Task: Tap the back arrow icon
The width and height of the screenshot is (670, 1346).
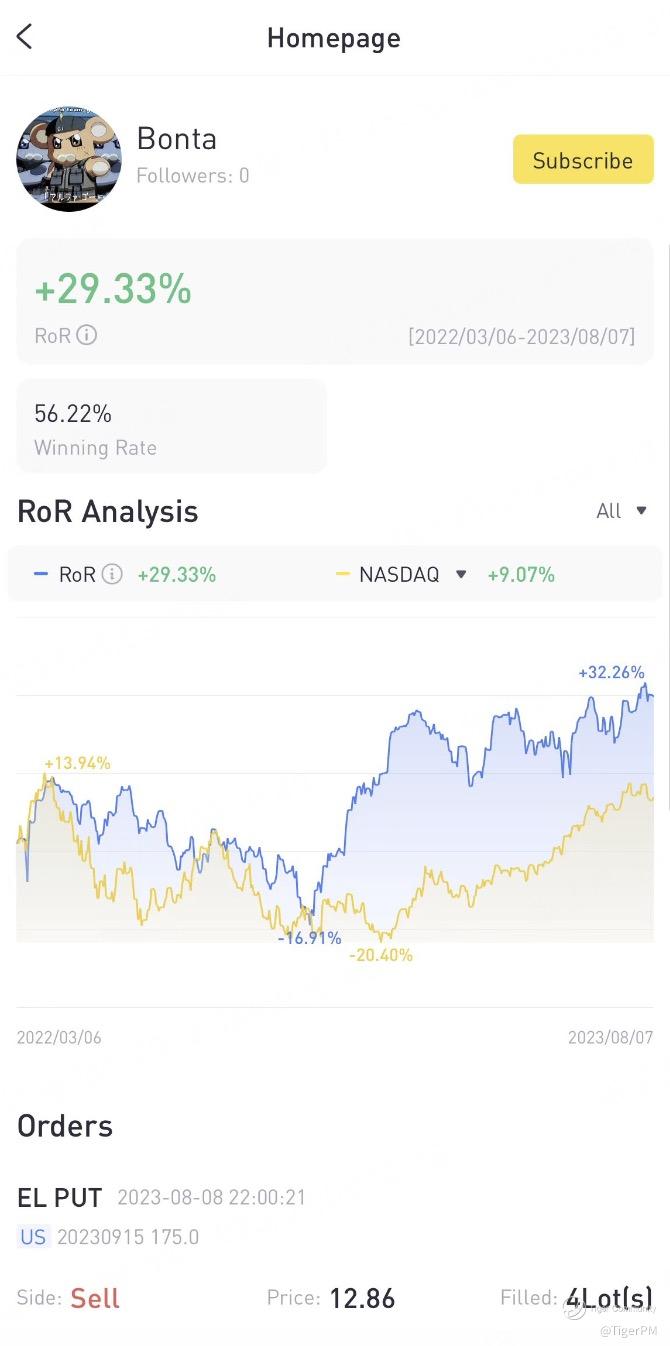Action: 25,37
